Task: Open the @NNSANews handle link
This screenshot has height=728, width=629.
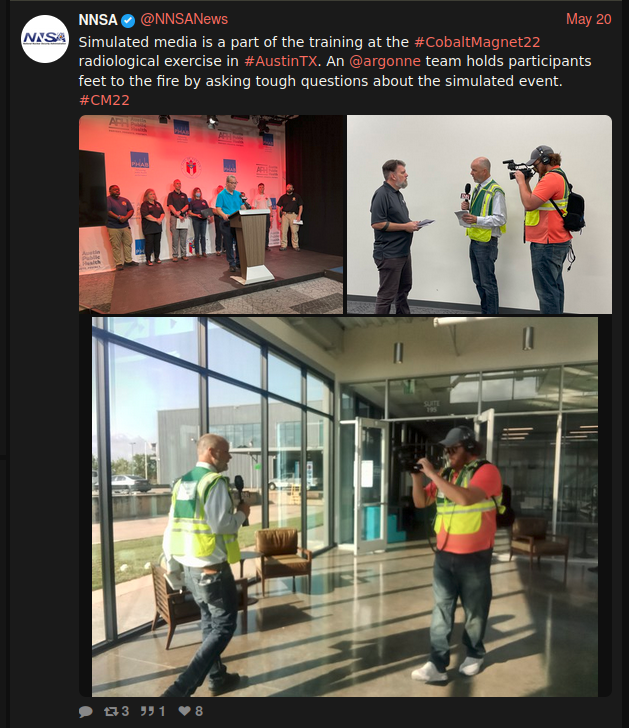Action: (184, 20)
